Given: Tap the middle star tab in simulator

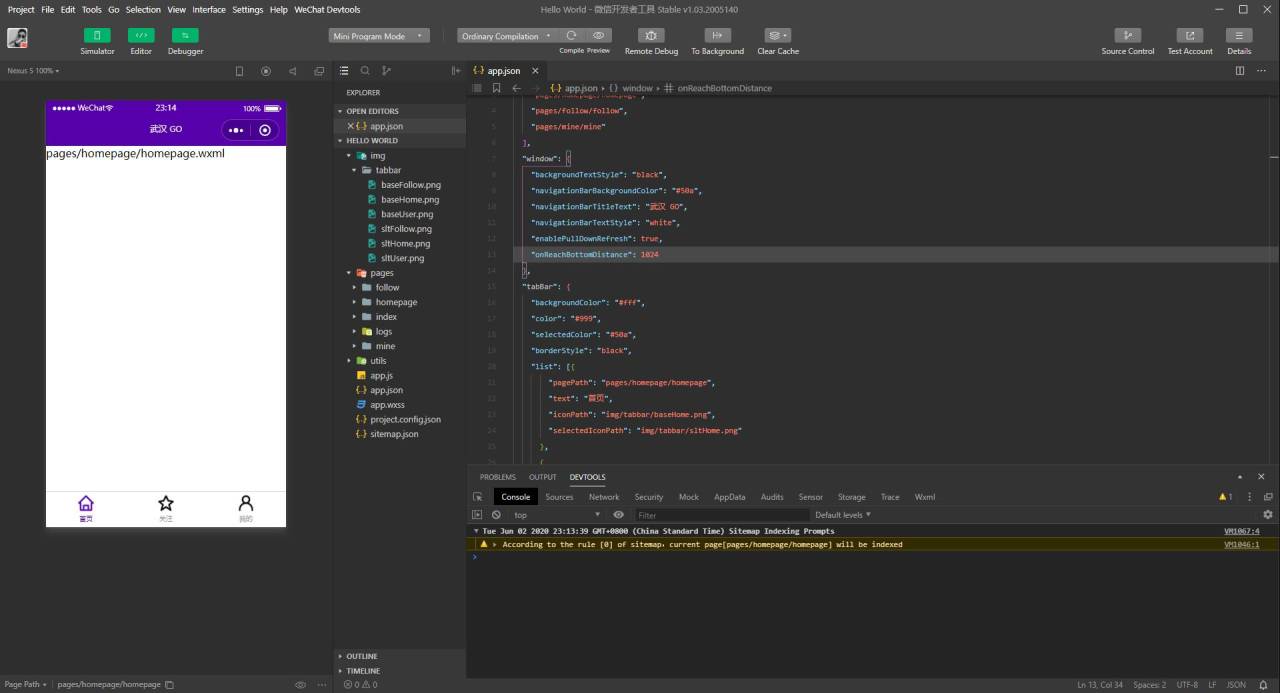Looking at the screenshot, I should click(x=166, y=507).
